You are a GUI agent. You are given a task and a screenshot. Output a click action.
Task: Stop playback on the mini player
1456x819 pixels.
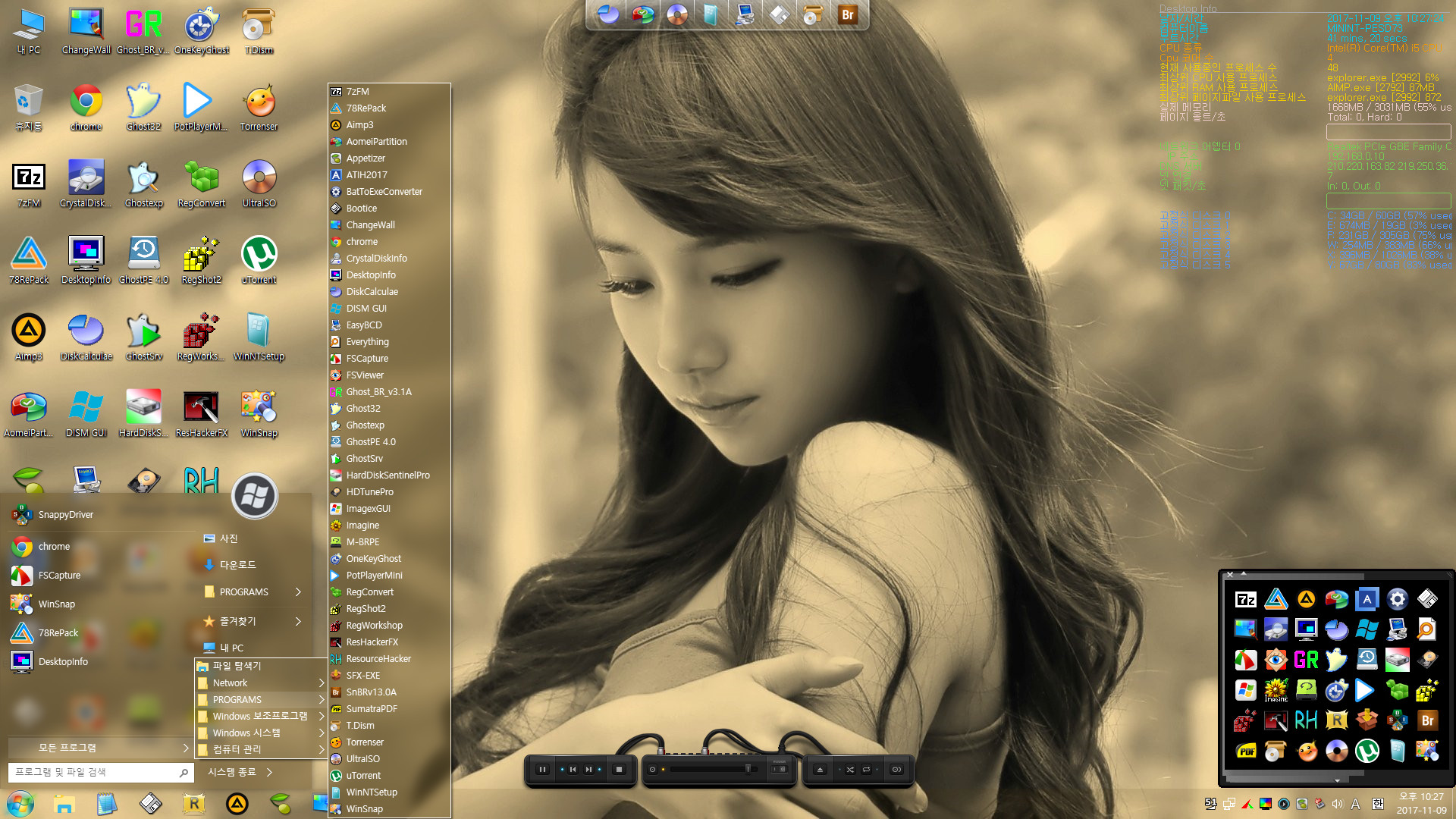click(619, 769)
